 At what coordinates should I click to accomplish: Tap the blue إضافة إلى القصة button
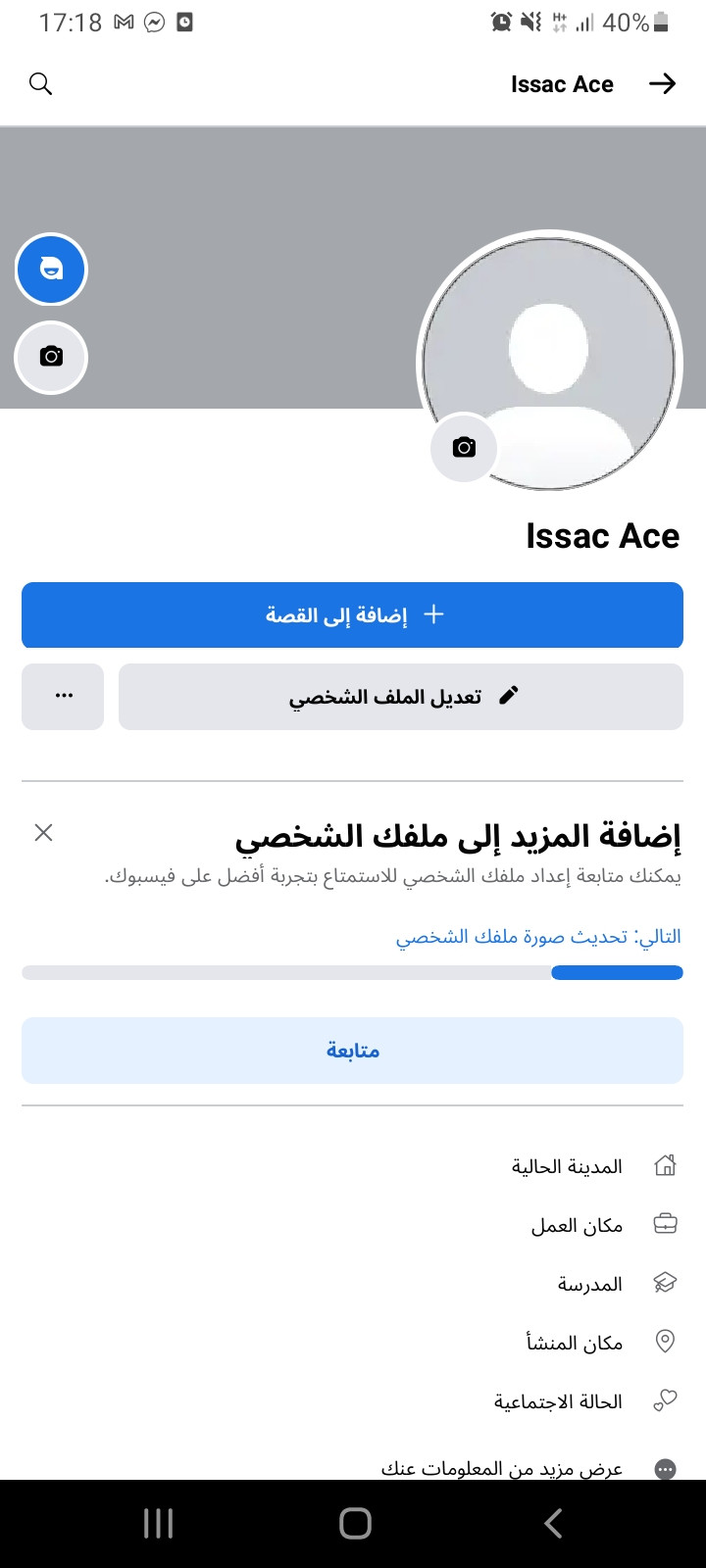(352, 615)
